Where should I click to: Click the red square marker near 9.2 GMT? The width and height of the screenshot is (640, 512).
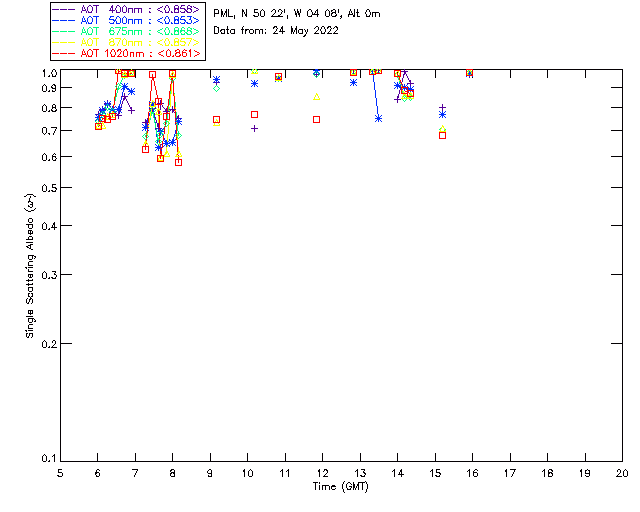tap(216, 120)
